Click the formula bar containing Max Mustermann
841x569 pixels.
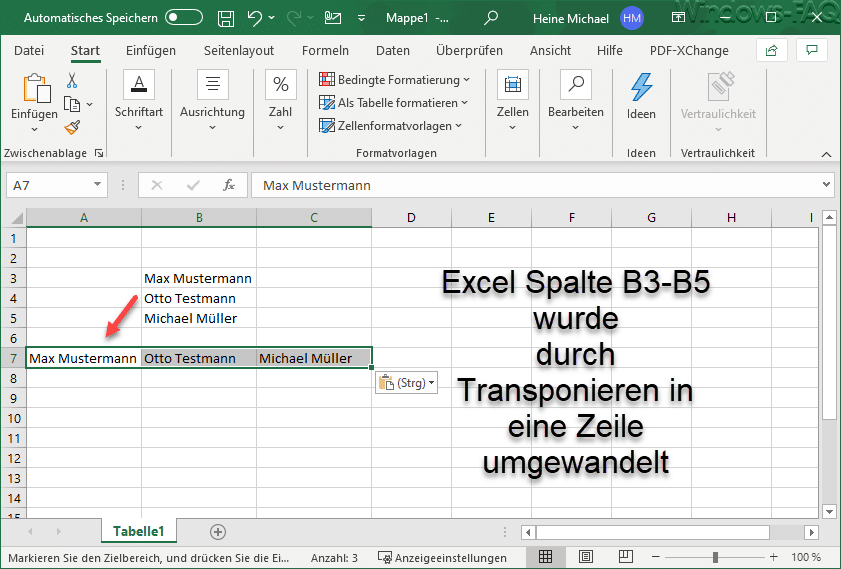[535, 186]
